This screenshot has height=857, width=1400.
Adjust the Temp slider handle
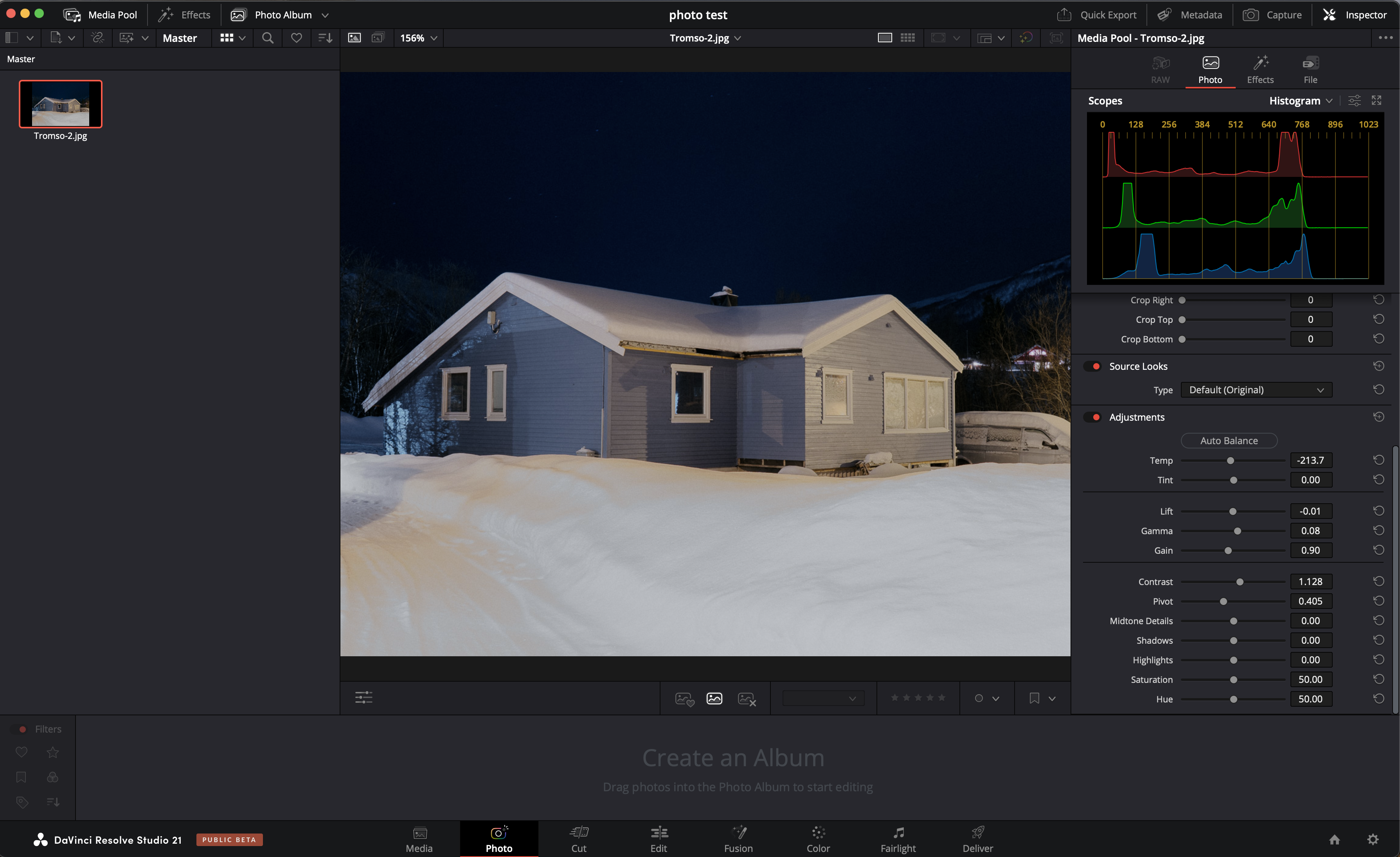click(1230, 461)
